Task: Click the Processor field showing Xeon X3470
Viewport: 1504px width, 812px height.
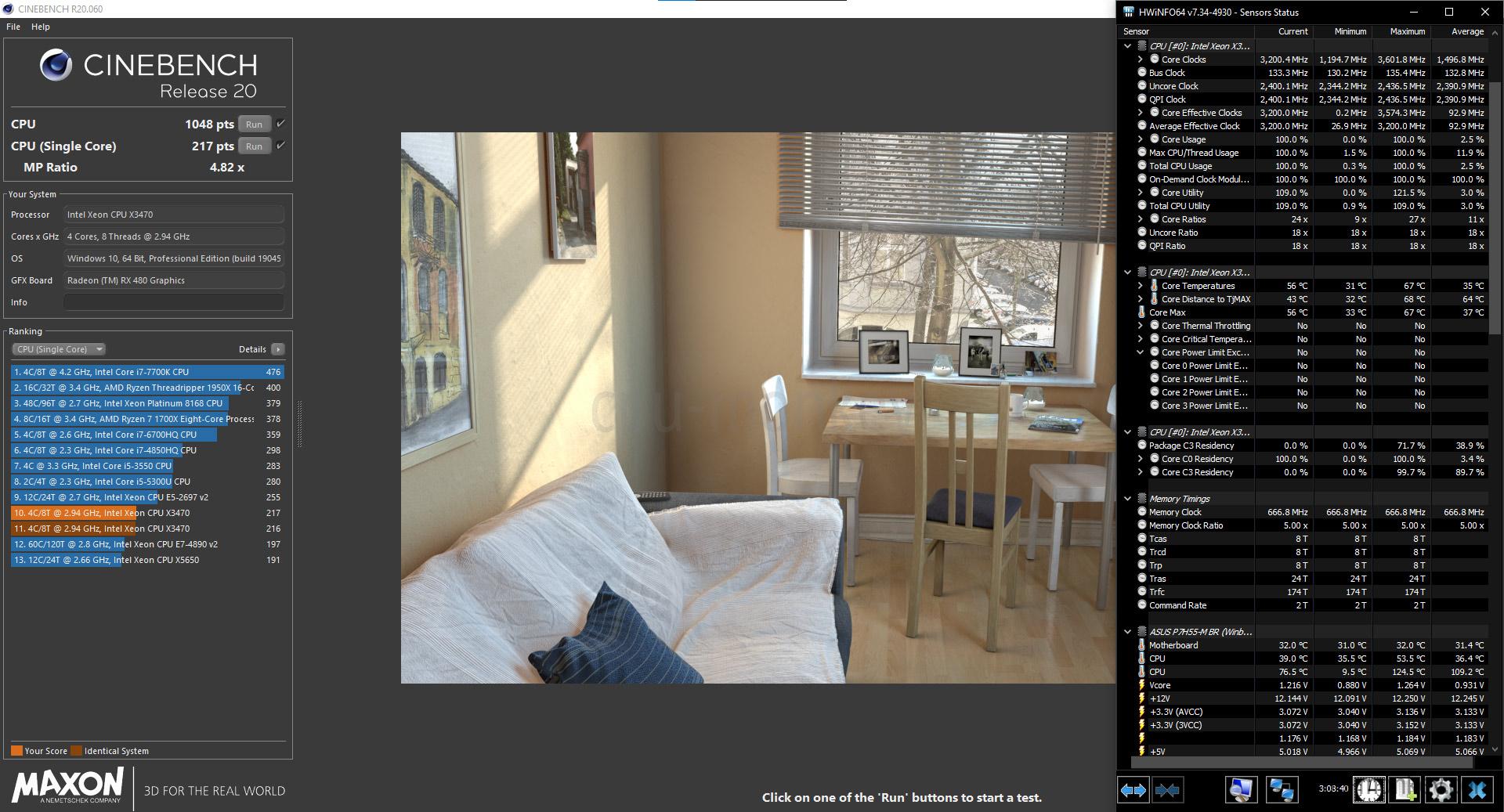Action: point(174,215)
